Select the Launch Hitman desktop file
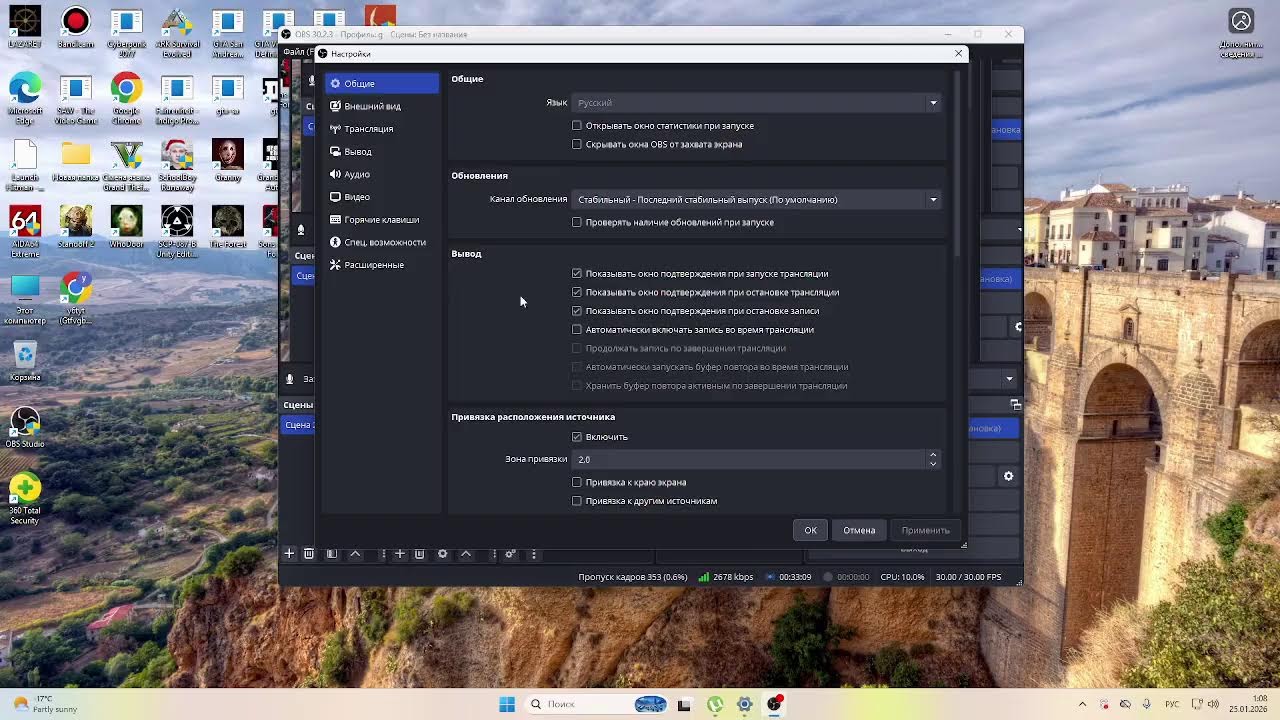This screenshot has width=1280, height=720. 25,166
